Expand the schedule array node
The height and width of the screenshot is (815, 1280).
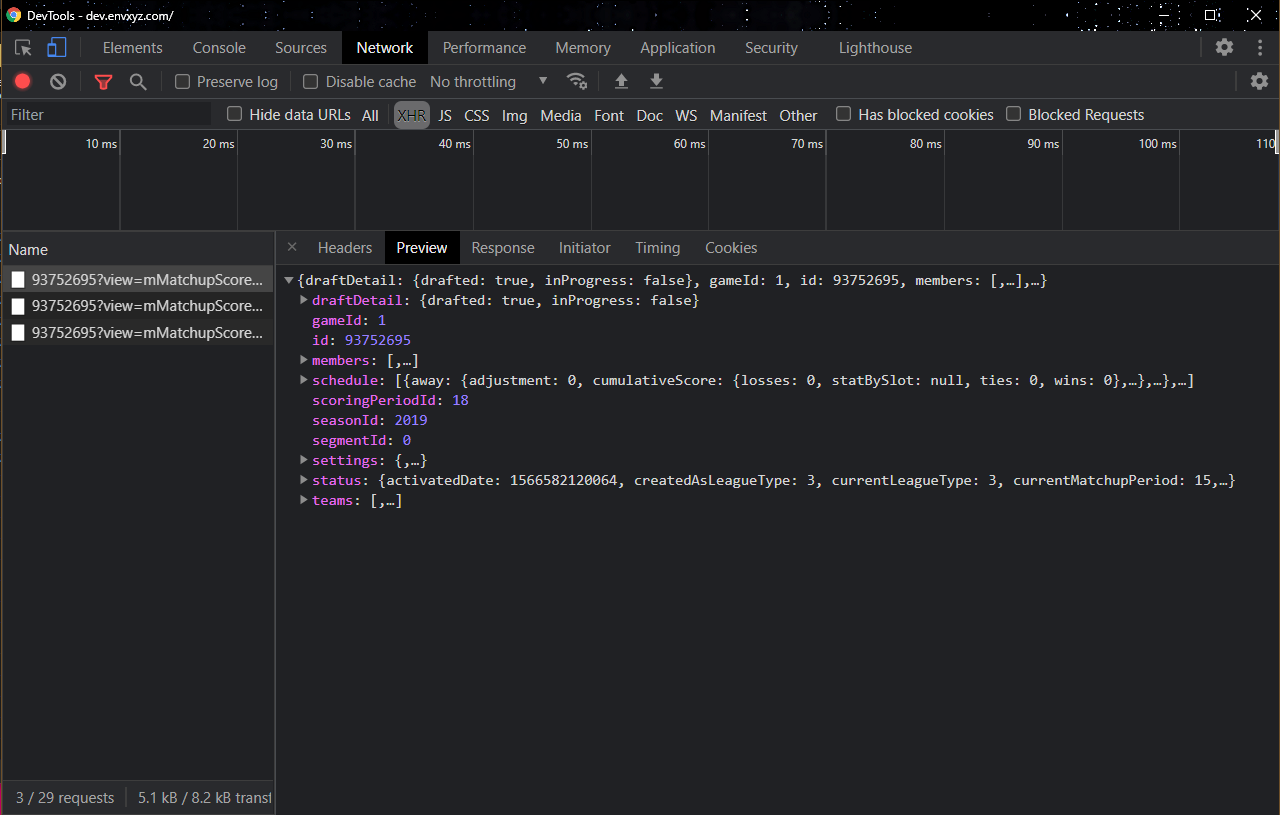tap(304, 380)
